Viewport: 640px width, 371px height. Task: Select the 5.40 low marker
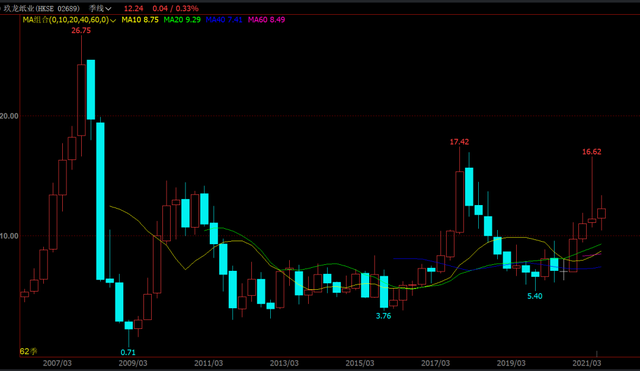pos(535,296)
